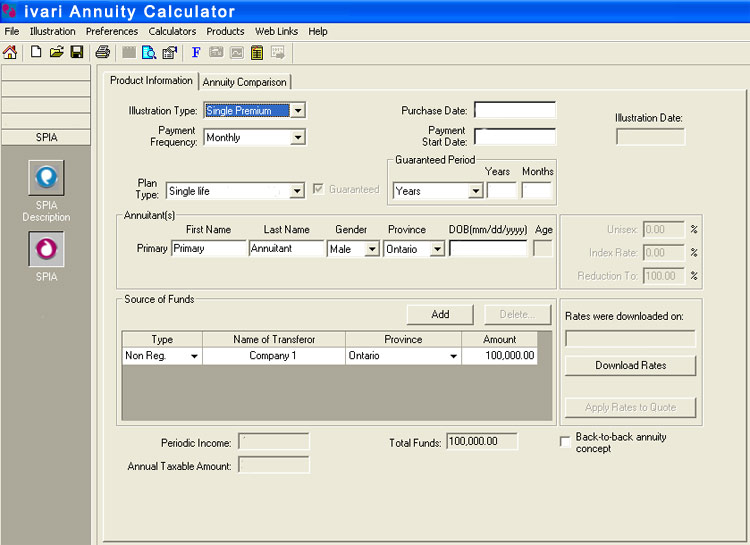Click the 100,000.00 amount cell

pos(499,356)
